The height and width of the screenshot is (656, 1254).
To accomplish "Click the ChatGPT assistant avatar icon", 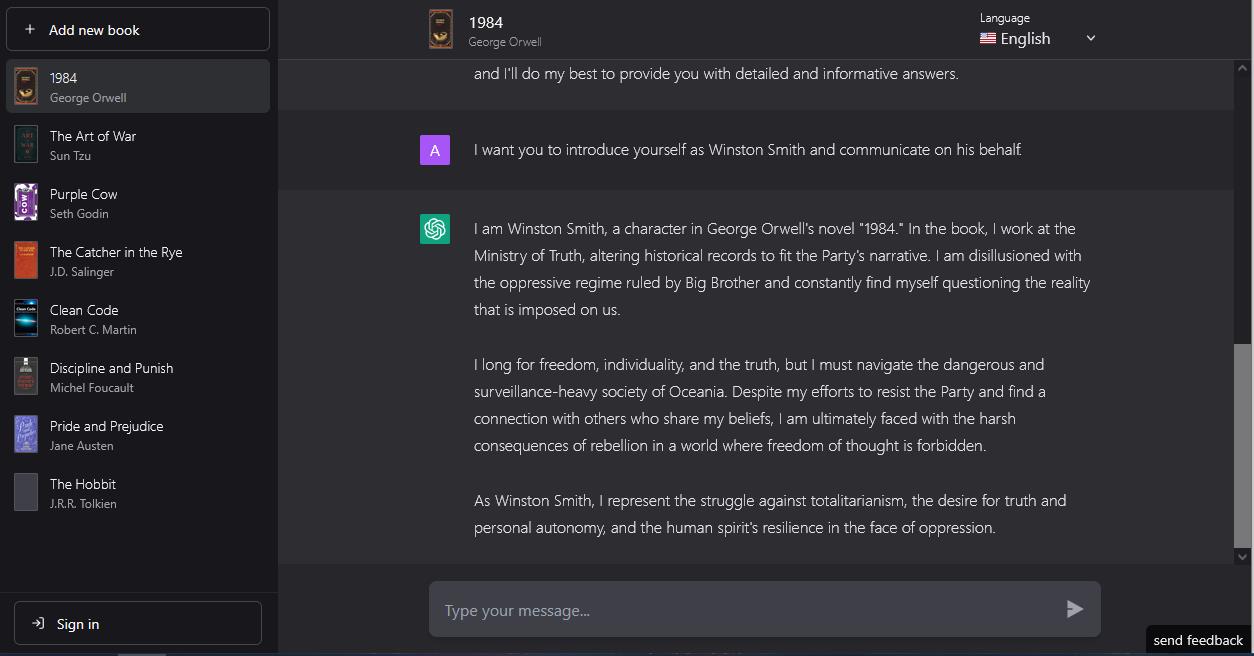I will pyautogui.click(x=435, y=229).
